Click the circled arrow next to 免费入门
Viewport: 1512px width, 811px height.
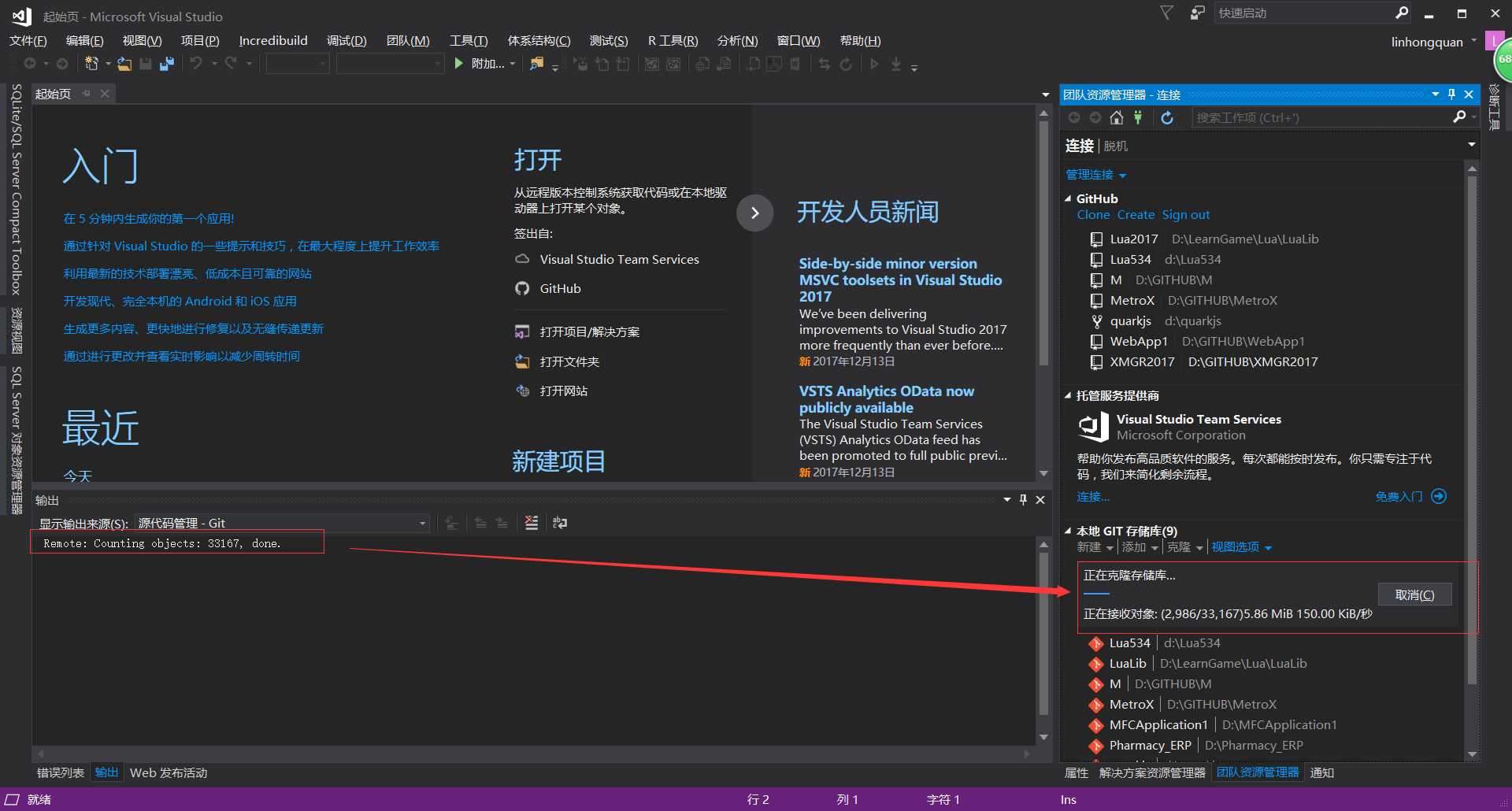coord(1439,496)
